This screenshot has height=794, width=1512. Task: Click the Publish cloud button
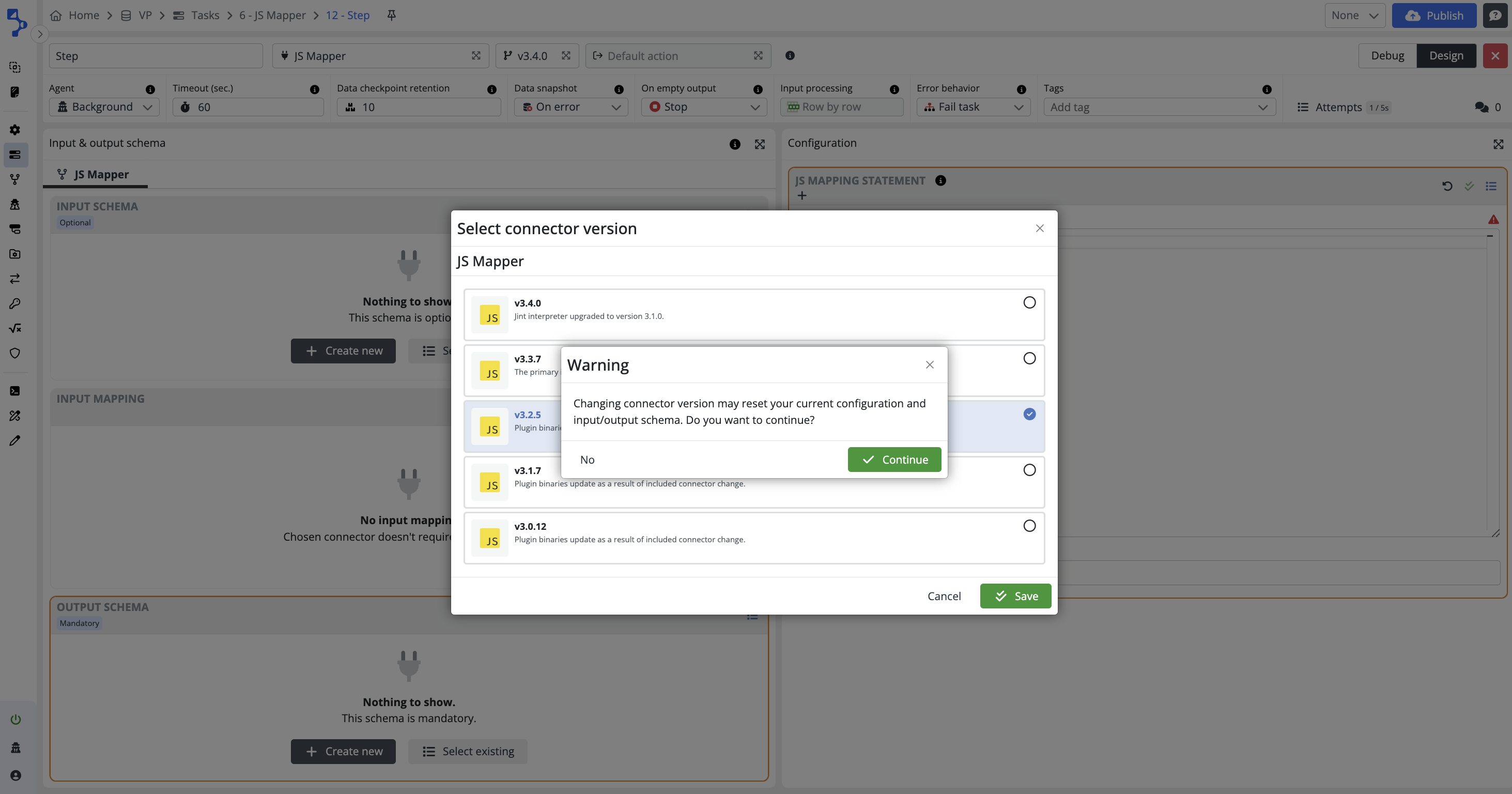(x=1433, y=16)
